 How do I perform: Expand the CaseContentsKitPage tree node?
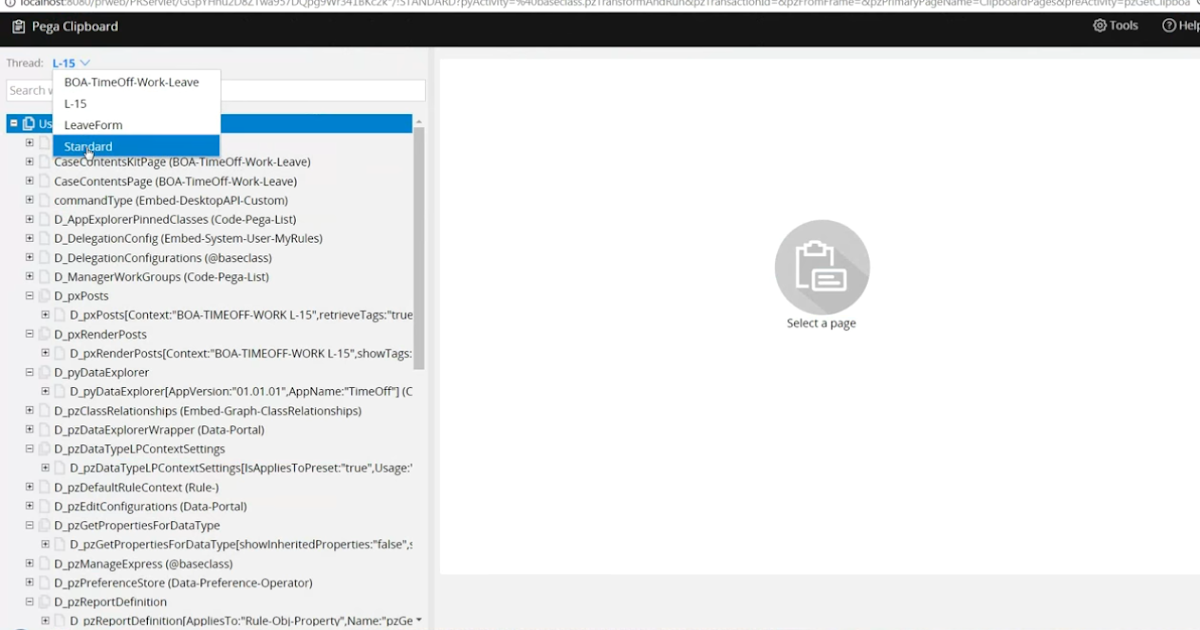coord(30,162)
